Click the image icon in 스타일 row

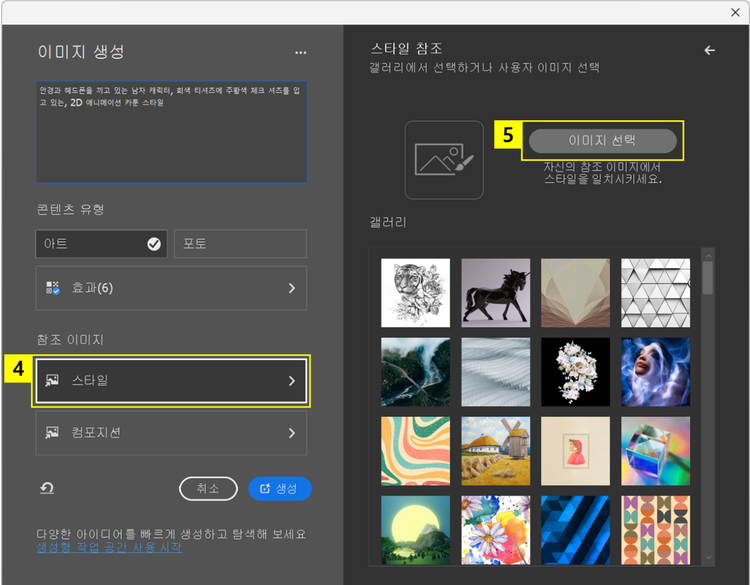[52, 380]
